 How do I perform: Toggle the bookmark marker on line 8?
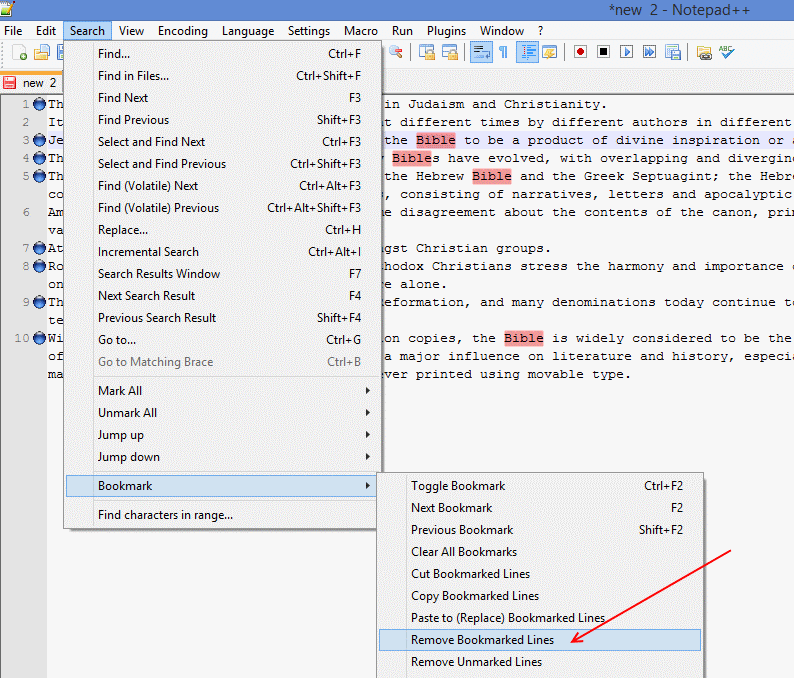point(39,266)
